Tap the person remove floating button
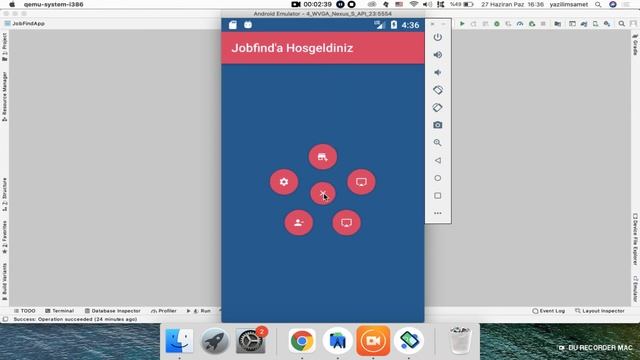This screenshot has width=640, height=360. [299, 222]
